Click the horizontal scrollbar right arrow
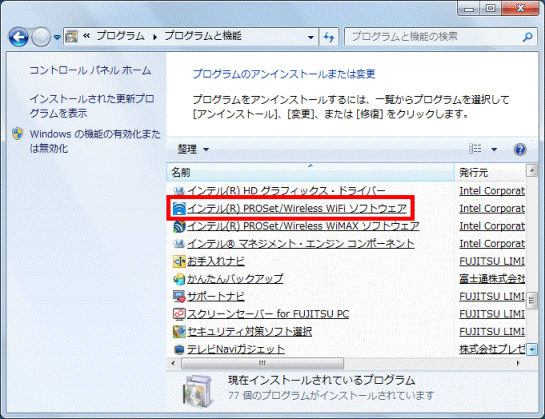545x419 pixels. [518, 363]
